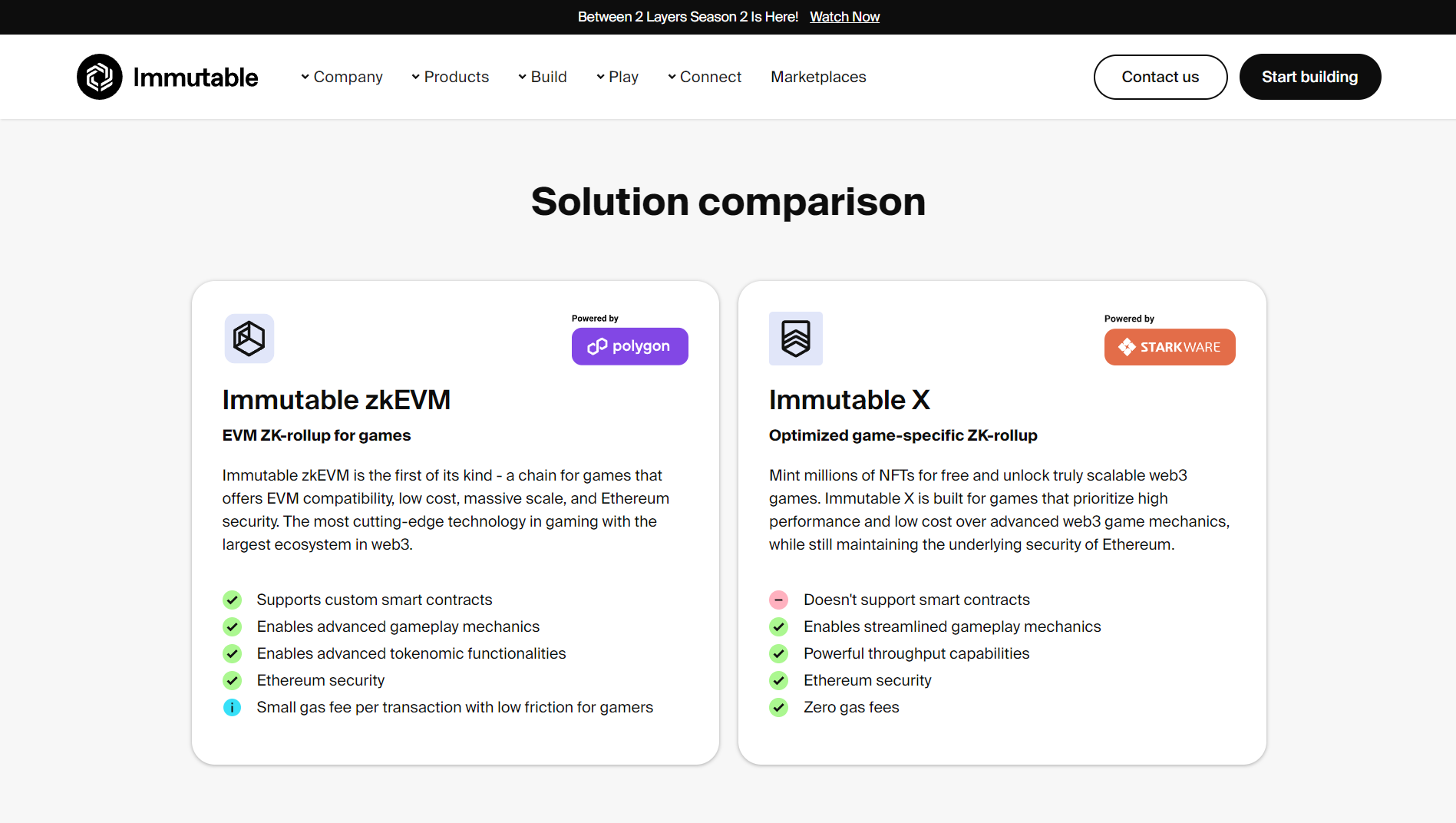Click check icon beside Supports custom smart contracts
The height and width of the screenshot is (823, 1456).
pyautogui.click(x=232, y=600)
